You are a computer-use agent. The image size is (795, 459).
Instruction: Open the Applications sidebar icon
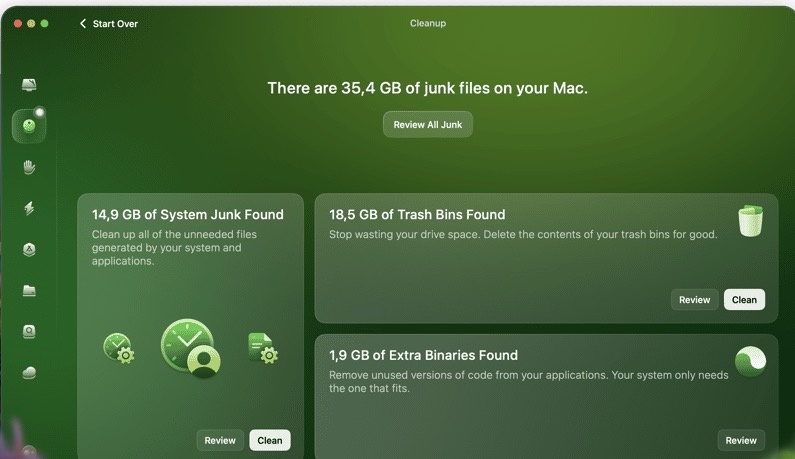[x=29, y=250]
